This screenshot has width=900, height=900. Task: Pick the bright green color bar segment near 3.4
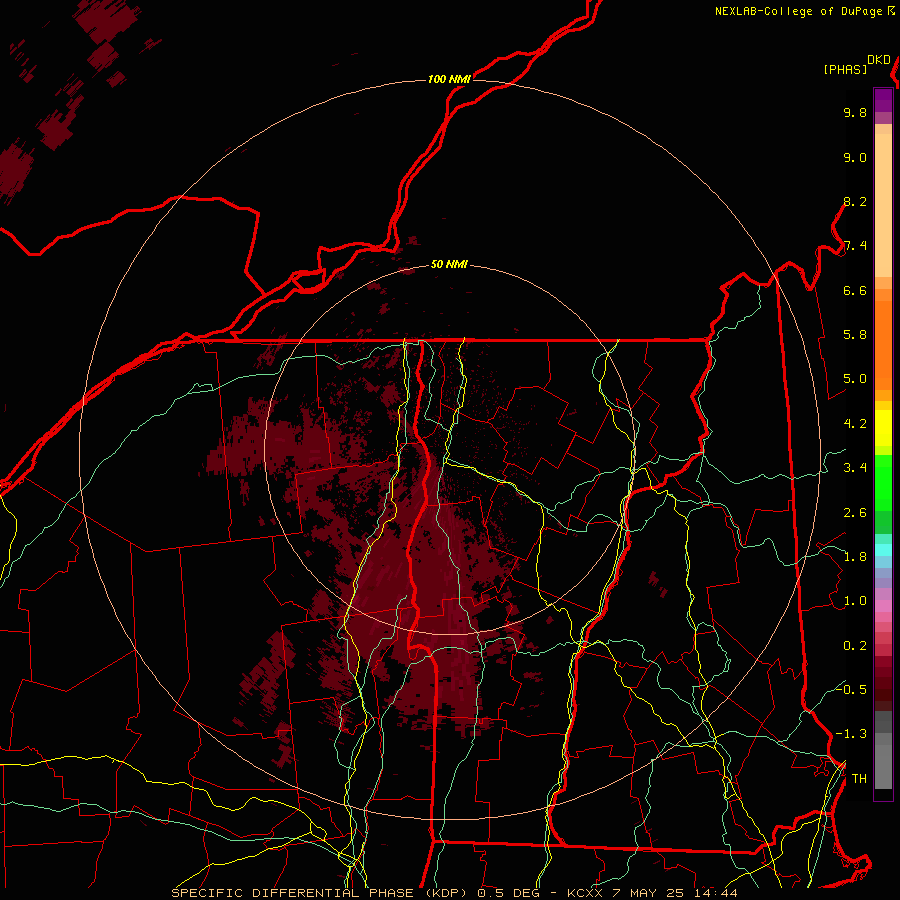pos(883,482)
